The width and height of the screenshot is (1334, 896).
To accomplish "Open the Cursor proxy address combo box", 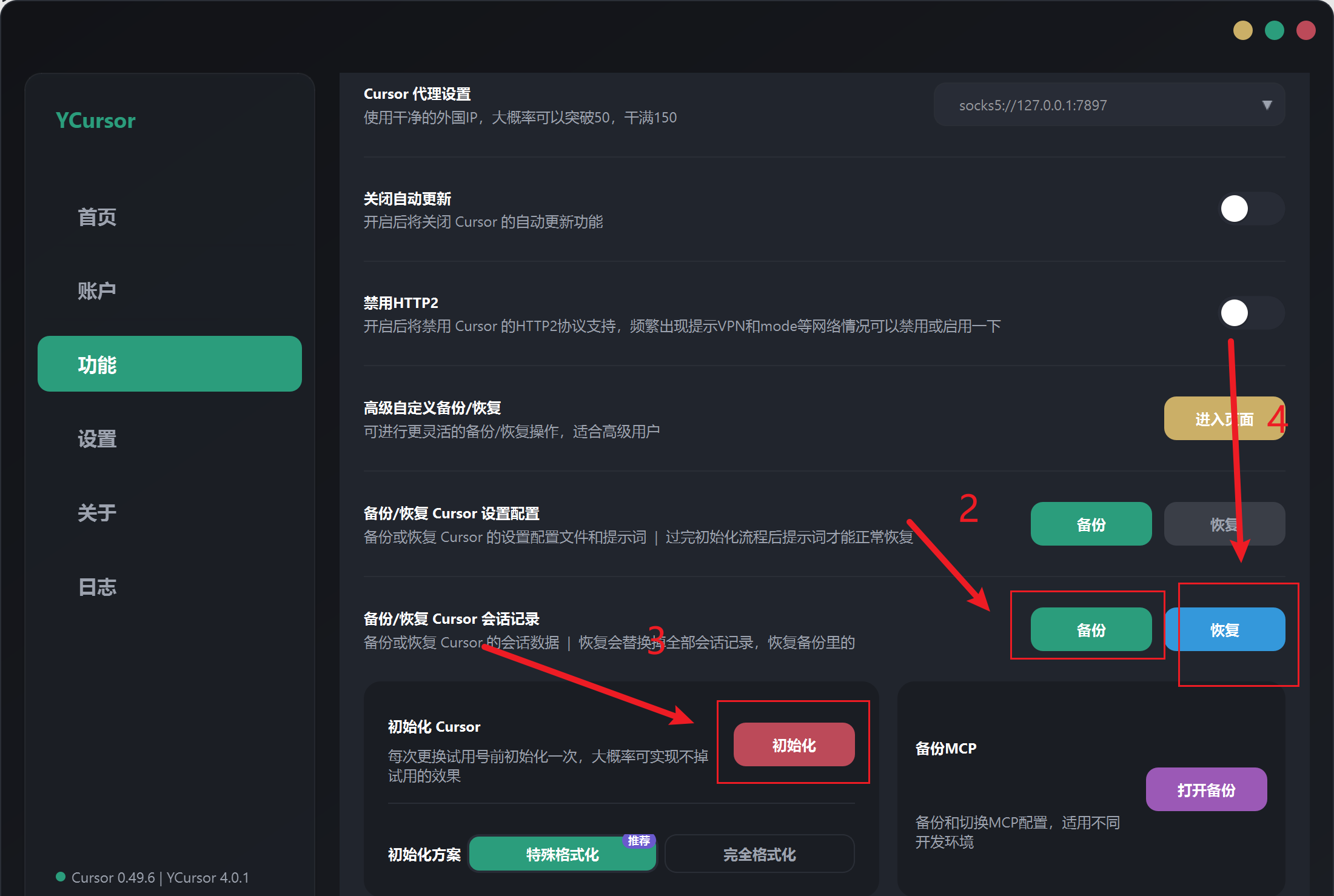I will pos(1091,105).
